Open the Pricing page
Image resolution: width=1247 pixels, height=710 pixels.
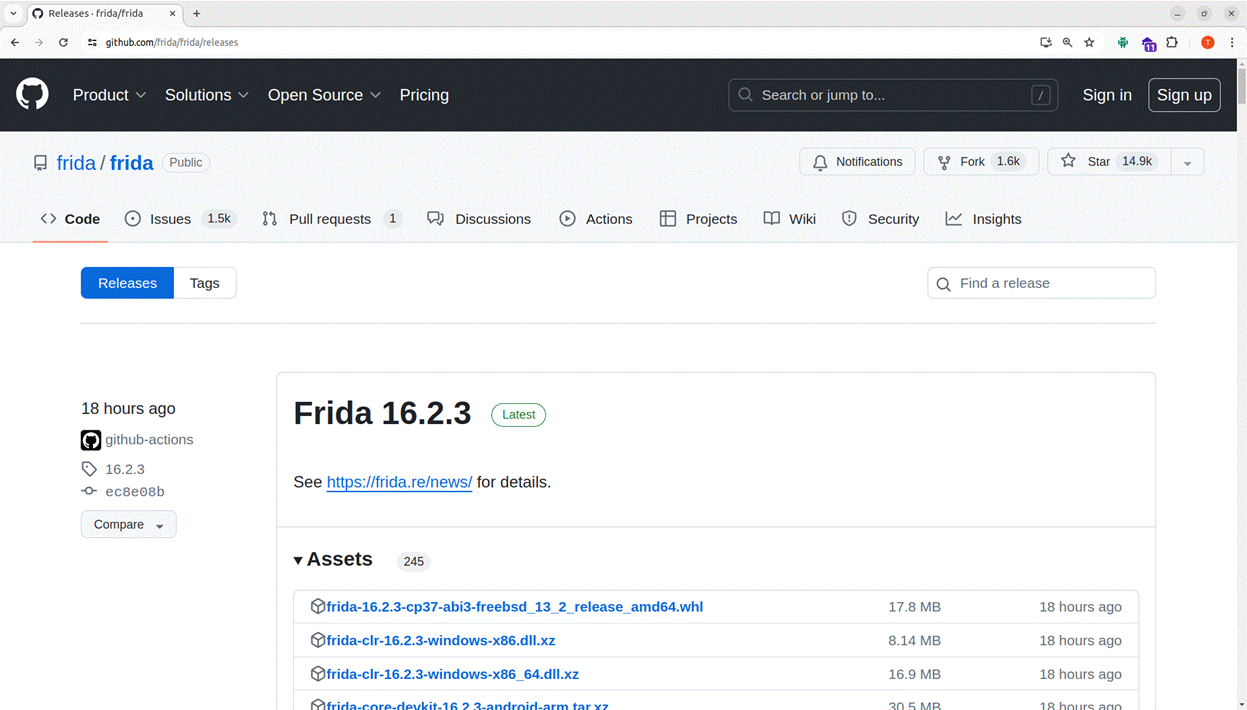[424, 95]
